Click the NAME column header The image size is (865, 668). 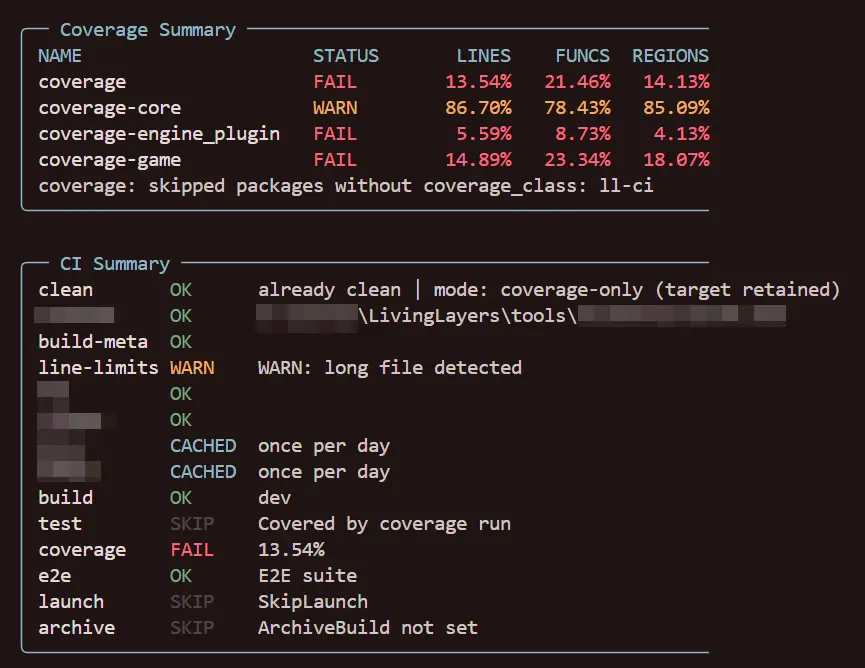coord(60,56)
